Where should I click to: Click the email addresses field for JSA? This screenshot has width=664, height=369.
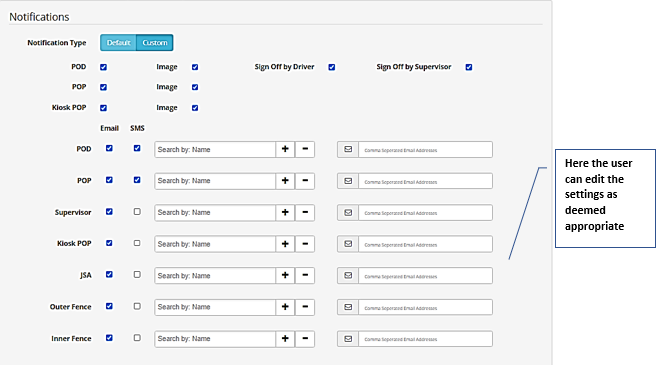[x=426, y=276]
